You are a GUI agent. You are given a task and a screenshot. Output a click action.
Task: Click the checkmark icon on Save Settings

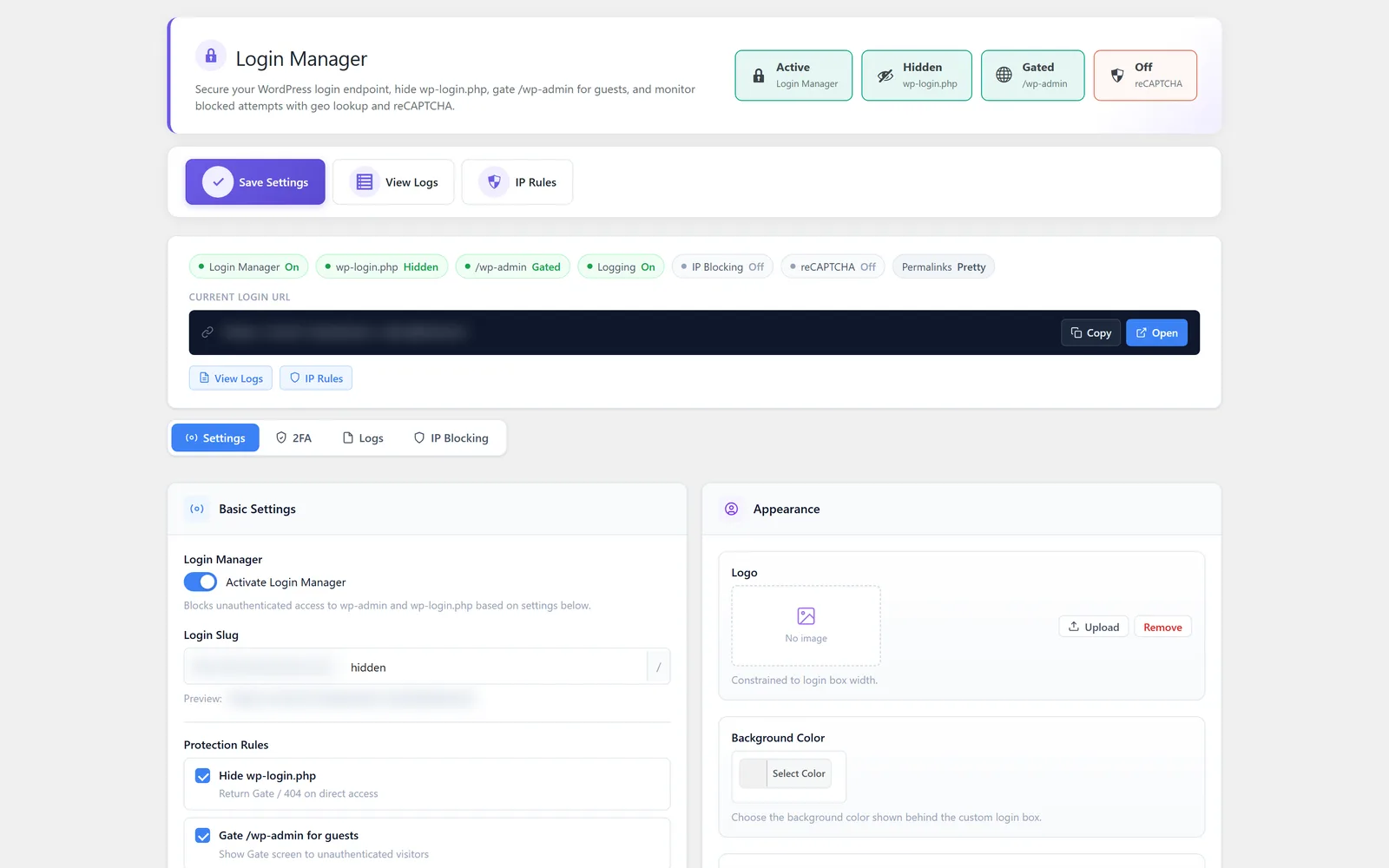(218, 182)
